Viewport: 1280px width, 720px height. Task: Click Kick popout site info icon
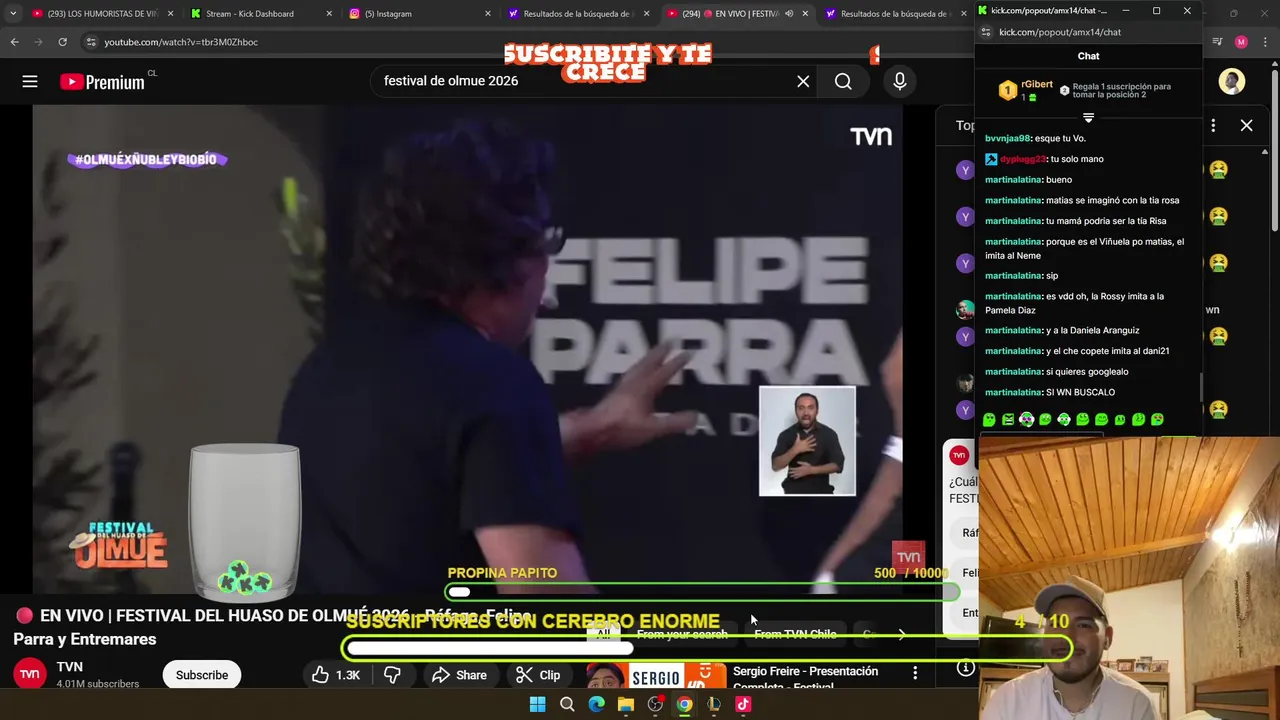point(985,32)
